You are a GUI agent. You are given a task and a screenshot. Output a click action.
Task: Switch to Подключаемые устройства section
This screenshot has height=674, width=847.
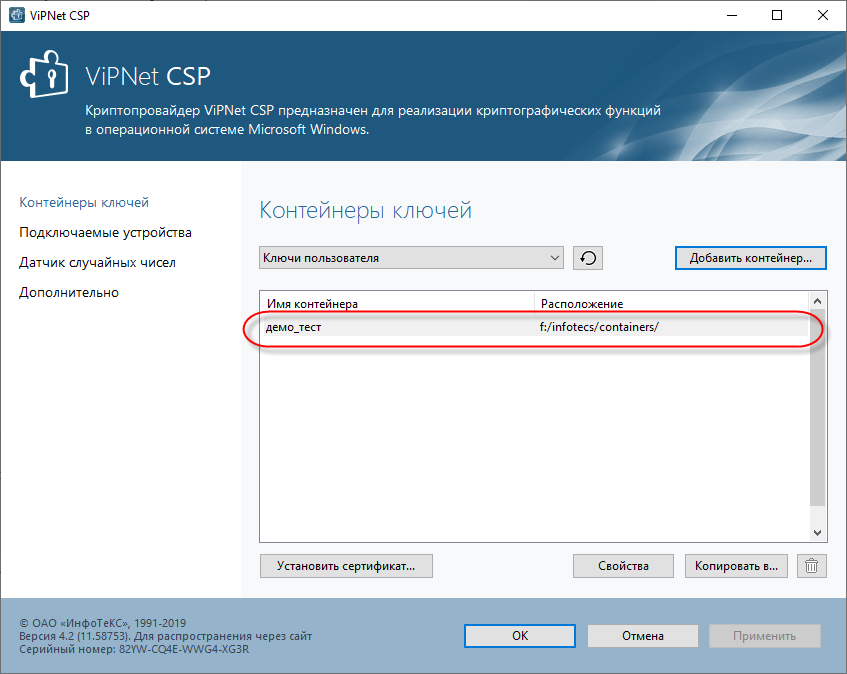(105, 233)
